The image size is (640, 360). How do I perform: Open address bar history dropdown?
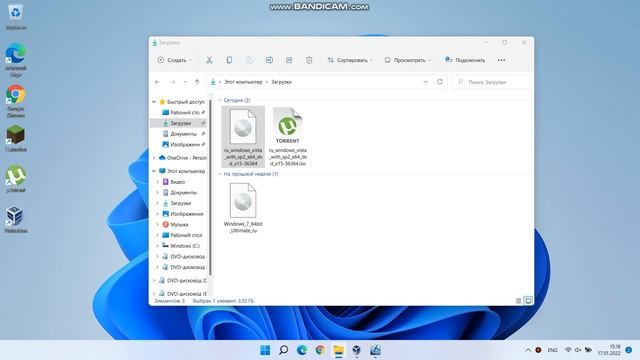pos(425,82)
